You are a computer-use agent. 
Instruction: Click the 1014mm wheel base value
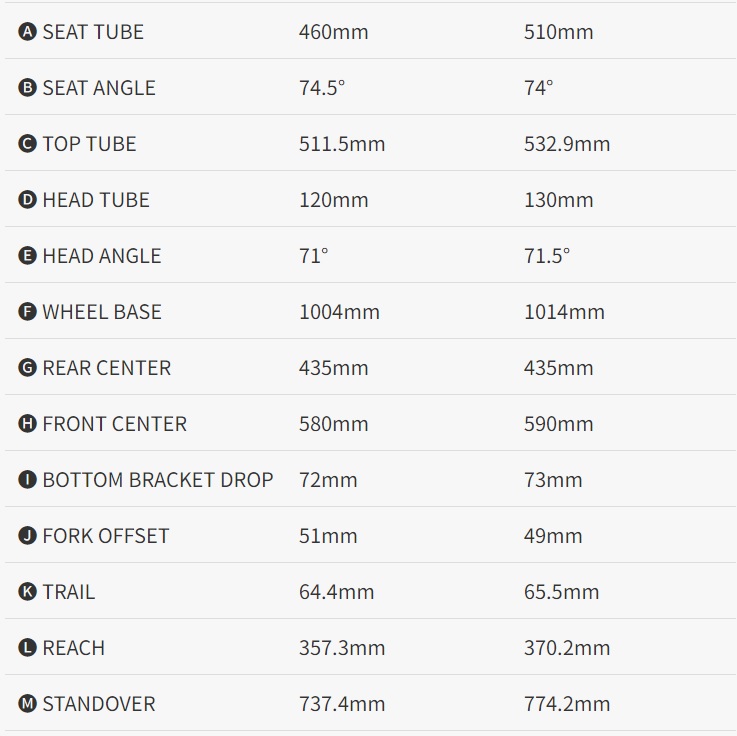point(565,312)
